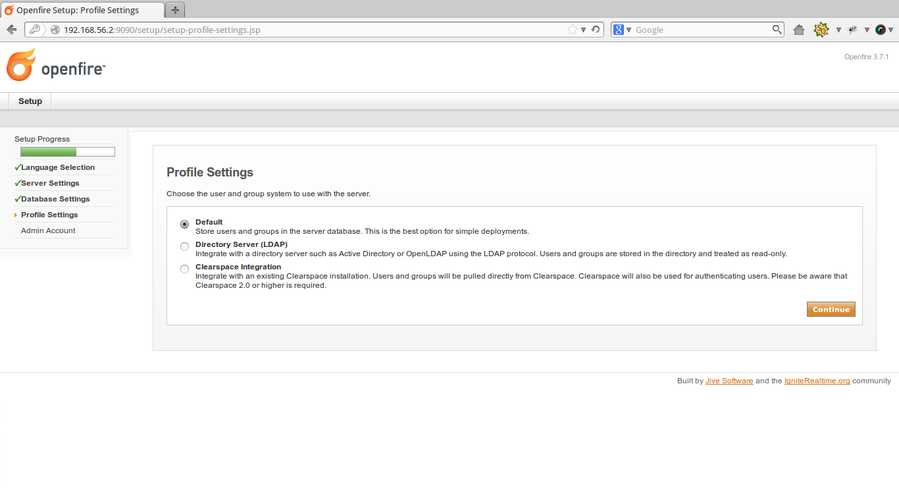Screen dimensions: 899x490
Task: Click Admin Account setup step
Action: click(x=48, y=230)
